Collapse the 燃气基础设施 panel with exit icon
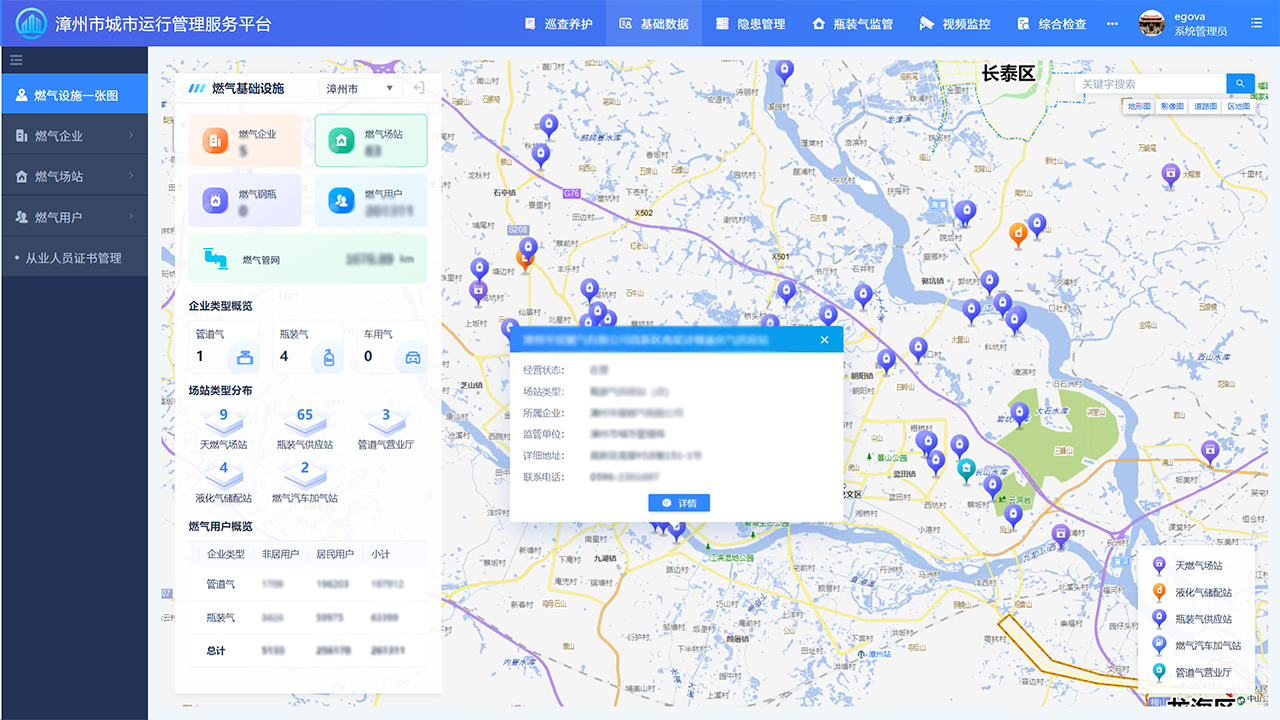Viewport: 1280px width, 720px height. tap(419, 88)
